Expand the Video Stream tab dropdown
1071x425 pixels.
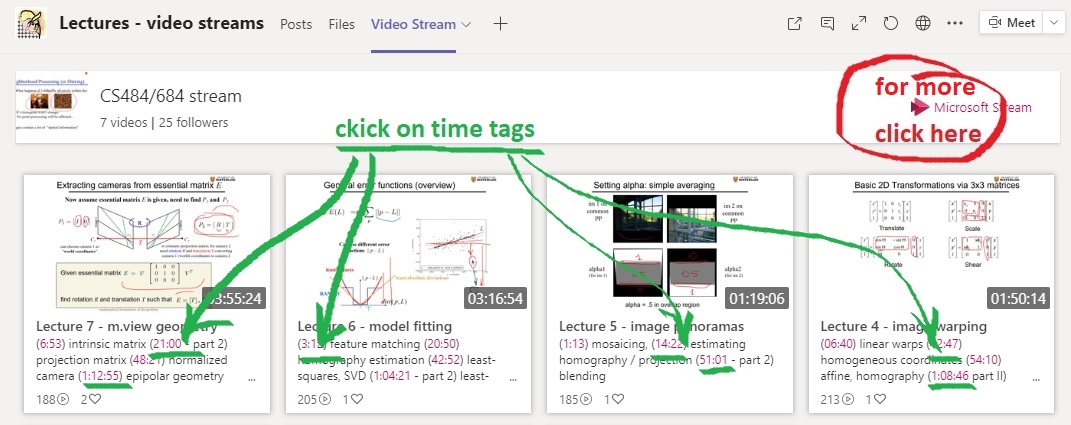[466, 24]
